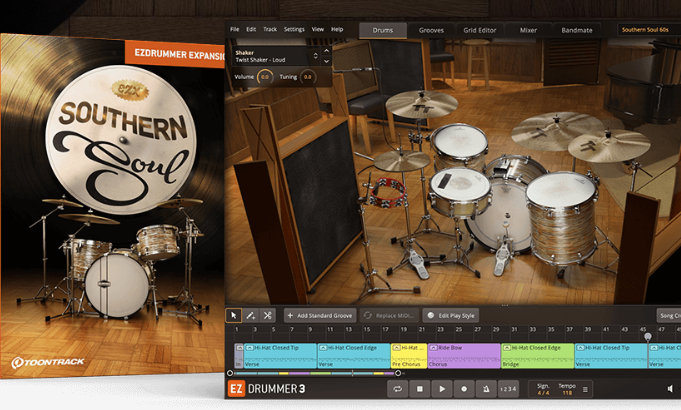Click the song overview left range handle
This screenshot has height=410, width=681.
230,373
